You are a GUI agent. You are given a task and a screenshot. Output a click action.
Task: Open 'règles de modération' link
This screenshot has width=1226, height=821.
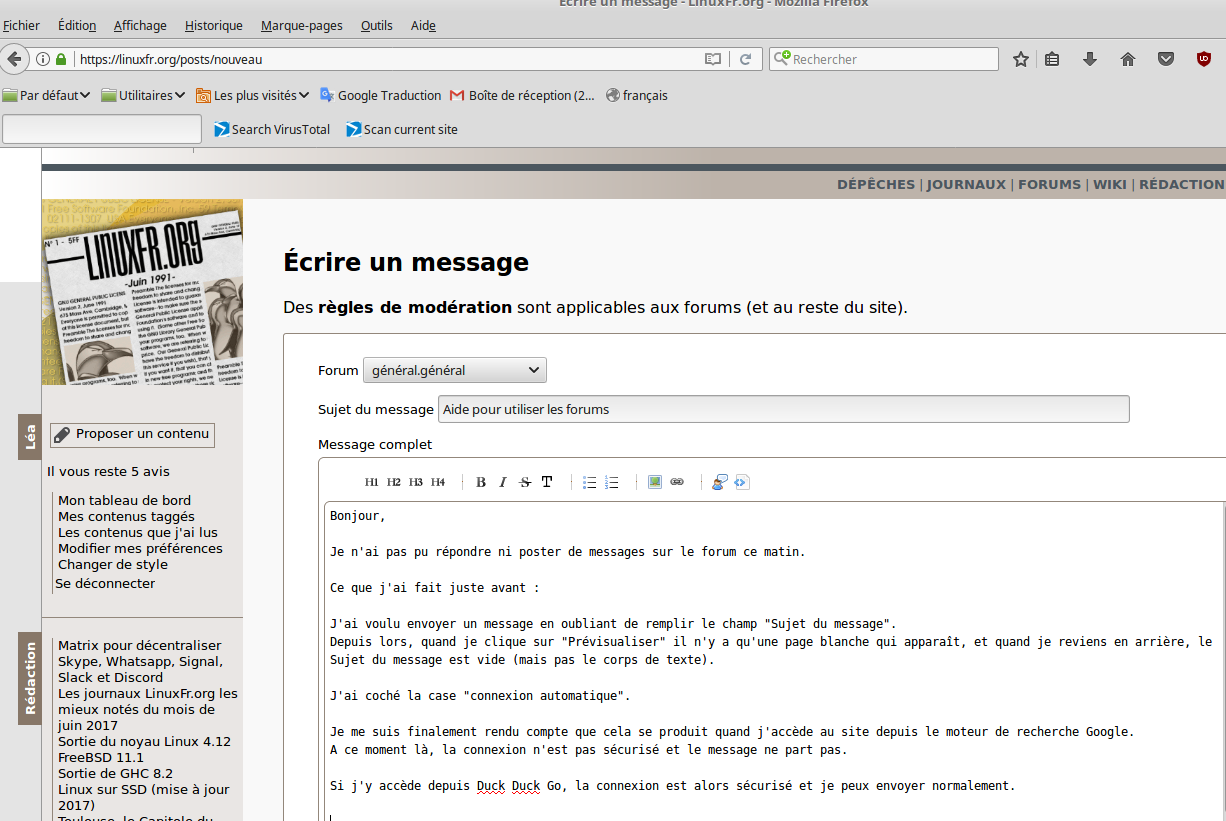coord(415,307)
